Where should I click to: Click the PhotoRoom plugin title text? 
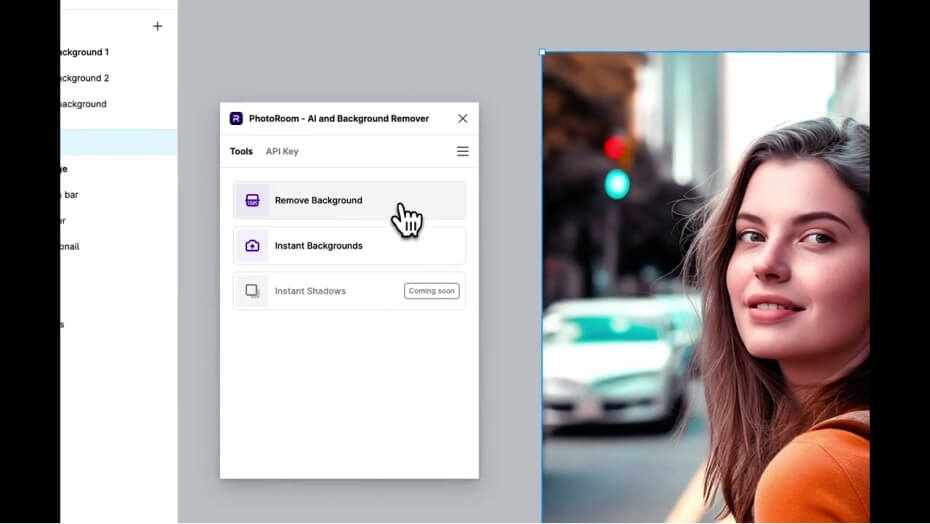[x=338, y=118]
